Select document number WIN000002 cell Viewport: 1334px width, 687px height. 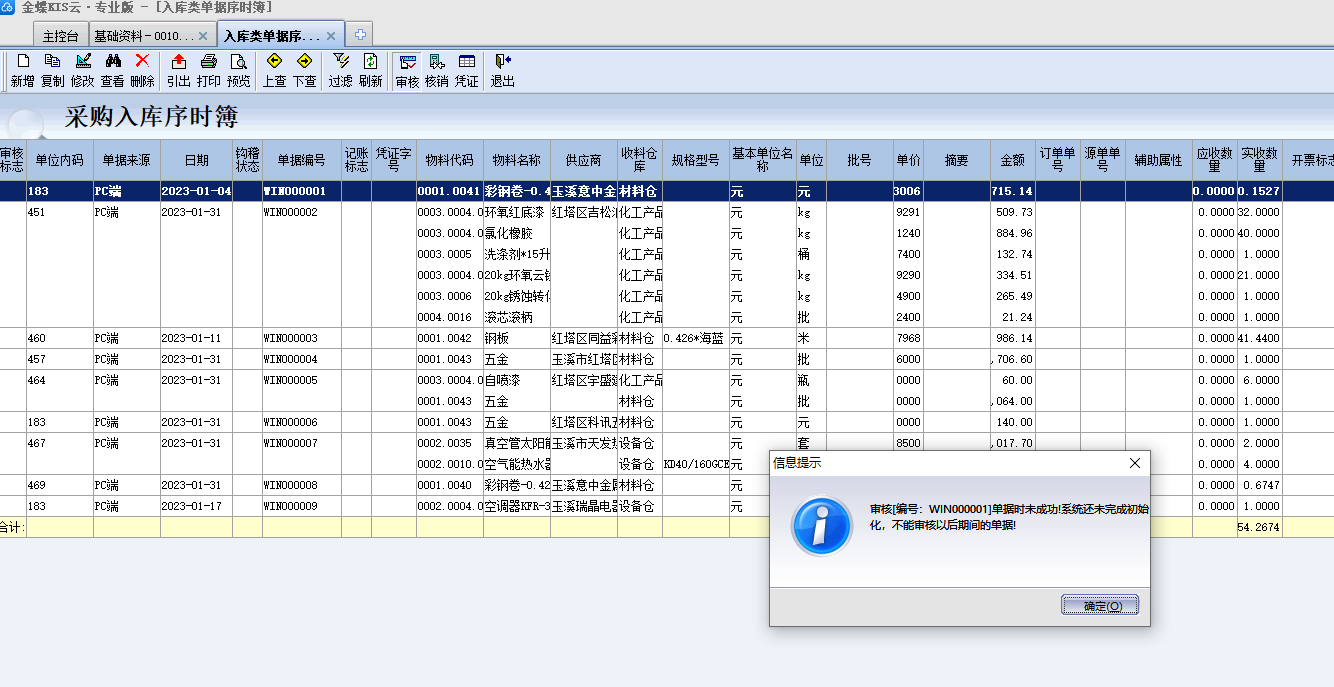pos(302,212)
